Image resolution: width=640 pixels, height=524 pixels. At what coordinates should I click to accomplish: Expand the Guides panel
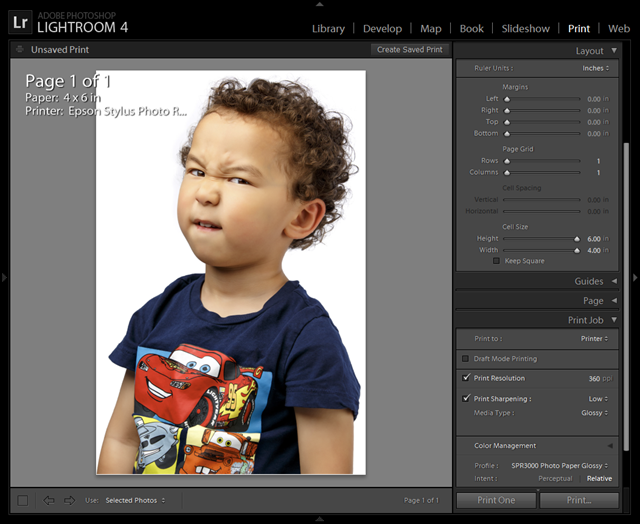[613, 282]
